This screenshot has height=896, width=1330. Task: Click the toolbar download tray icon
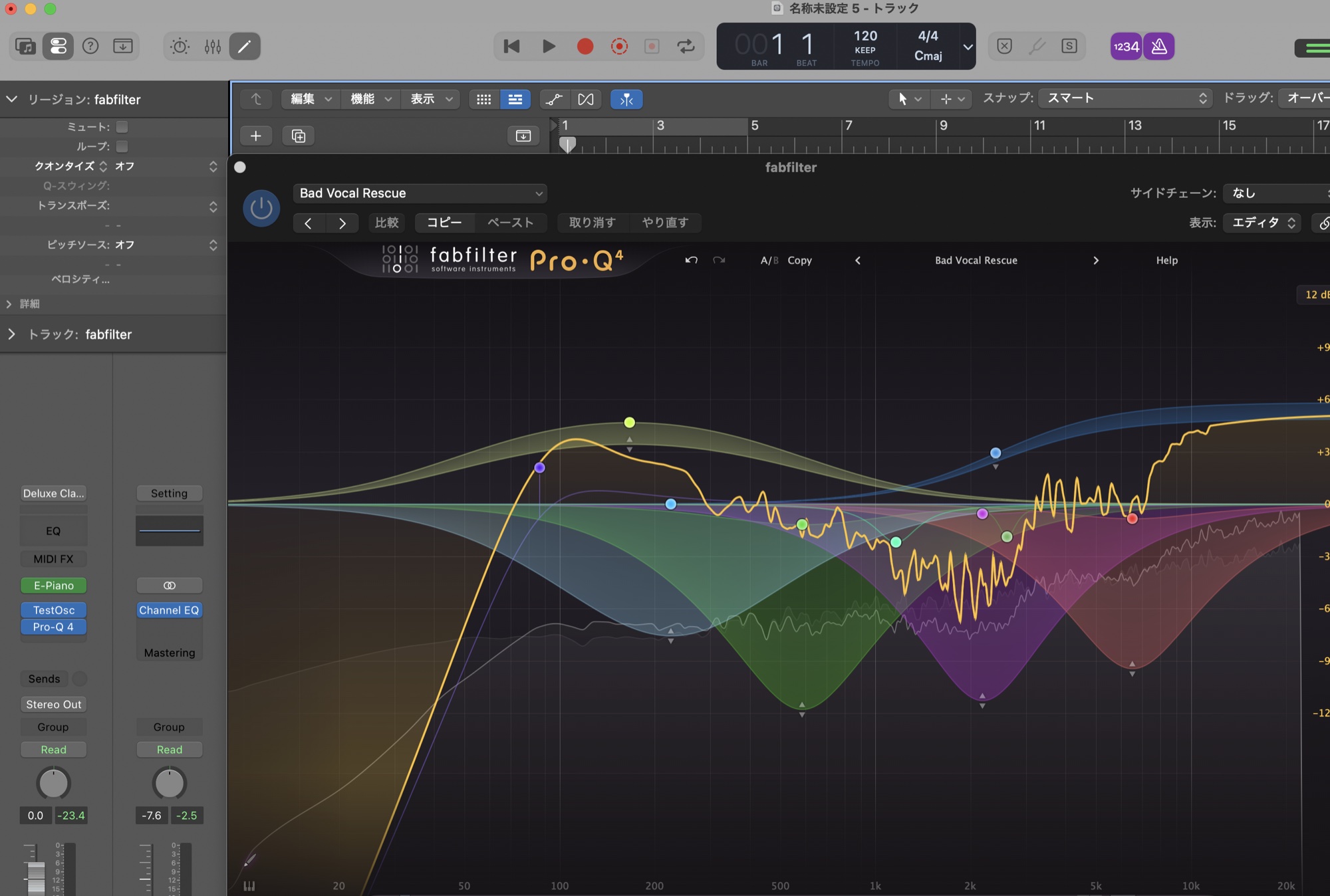tap(123, 47)
